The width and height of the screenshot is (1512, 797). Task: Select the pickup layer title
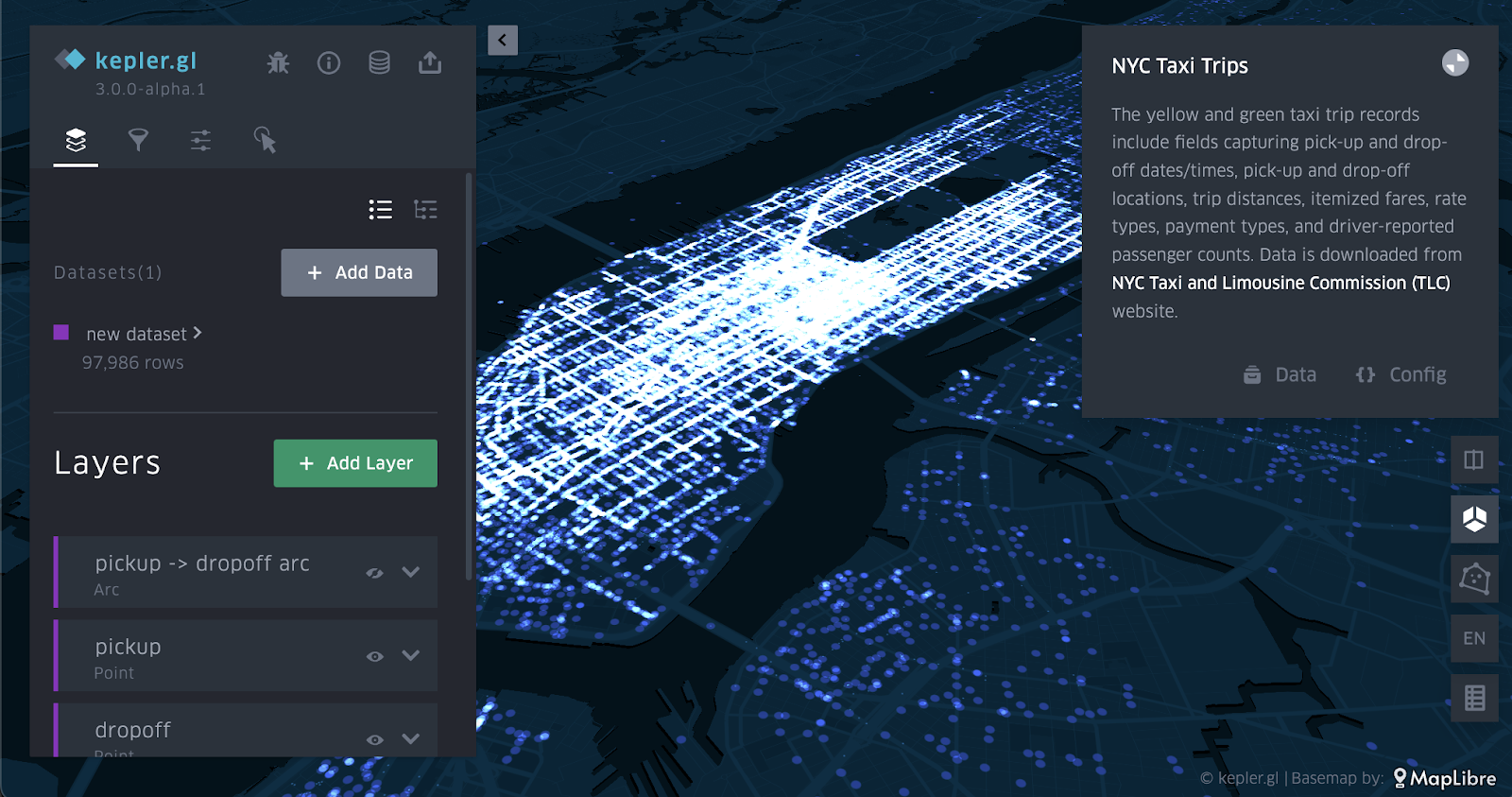(x=128, y=647)
